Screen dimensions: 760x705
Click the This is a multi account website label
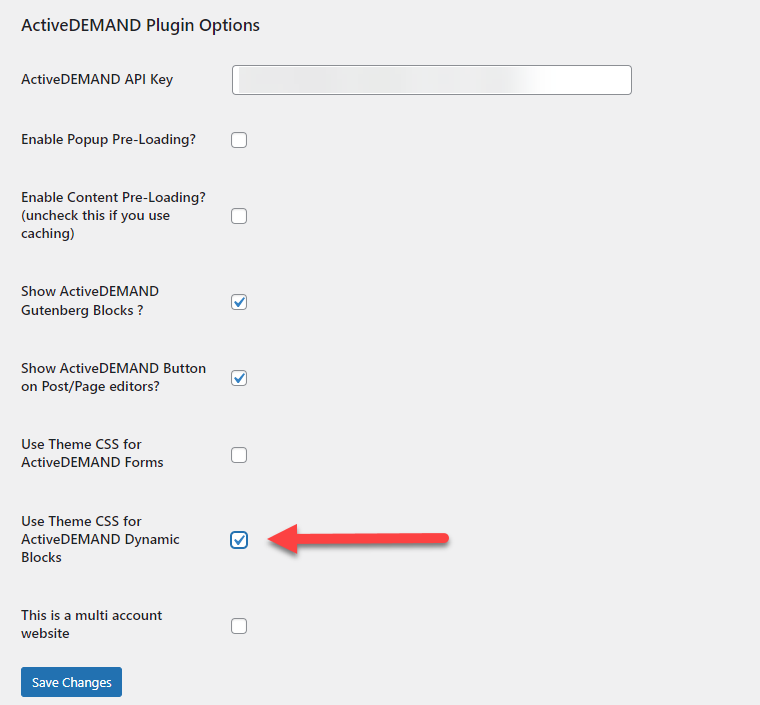coord(92,624)
